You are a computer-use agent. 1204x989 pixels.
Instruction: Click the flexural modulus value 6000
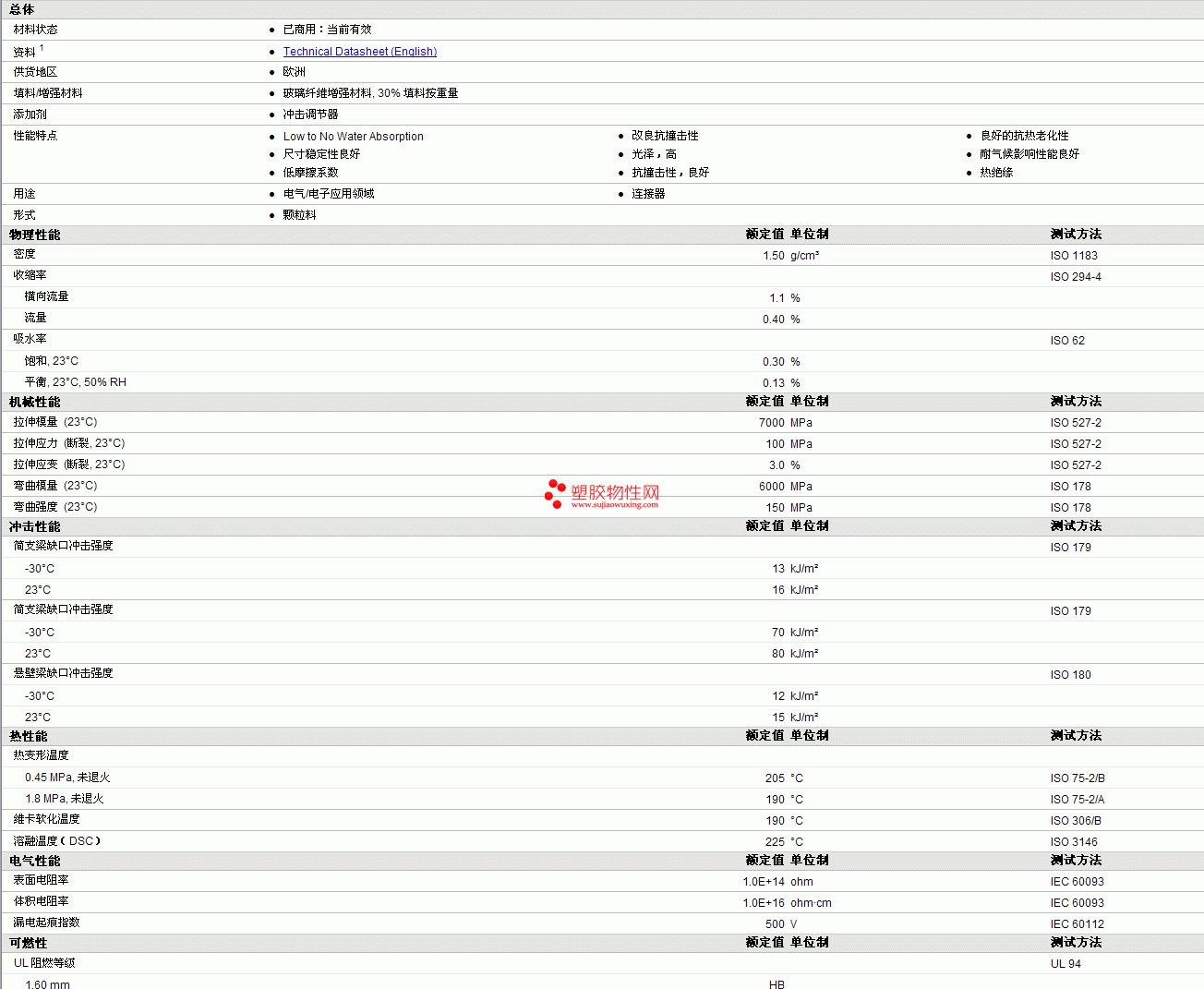pyautogui.click(x=772, y=487)
